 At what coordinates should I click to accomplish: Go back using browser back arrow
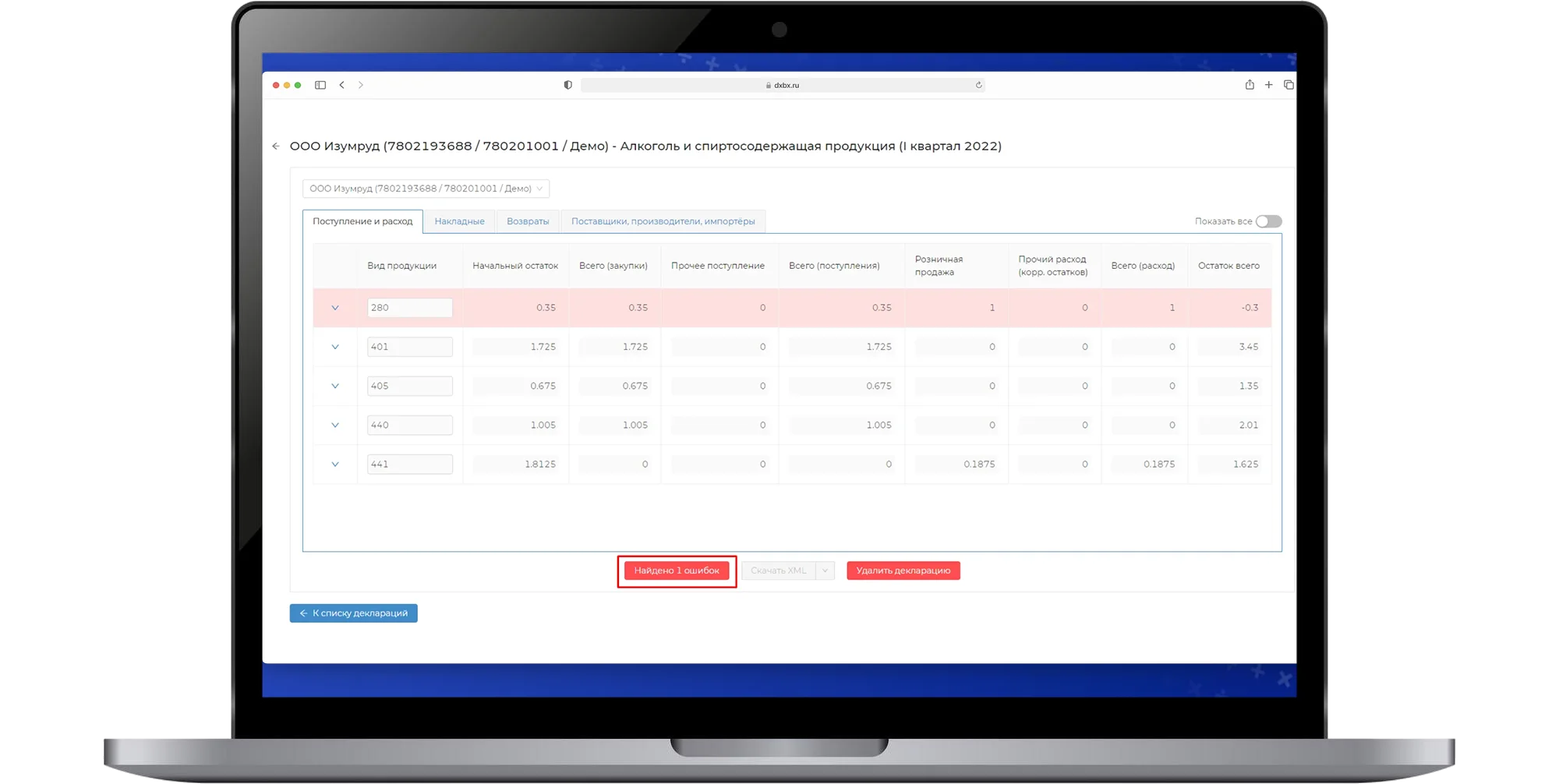click(x=342, y=85)
